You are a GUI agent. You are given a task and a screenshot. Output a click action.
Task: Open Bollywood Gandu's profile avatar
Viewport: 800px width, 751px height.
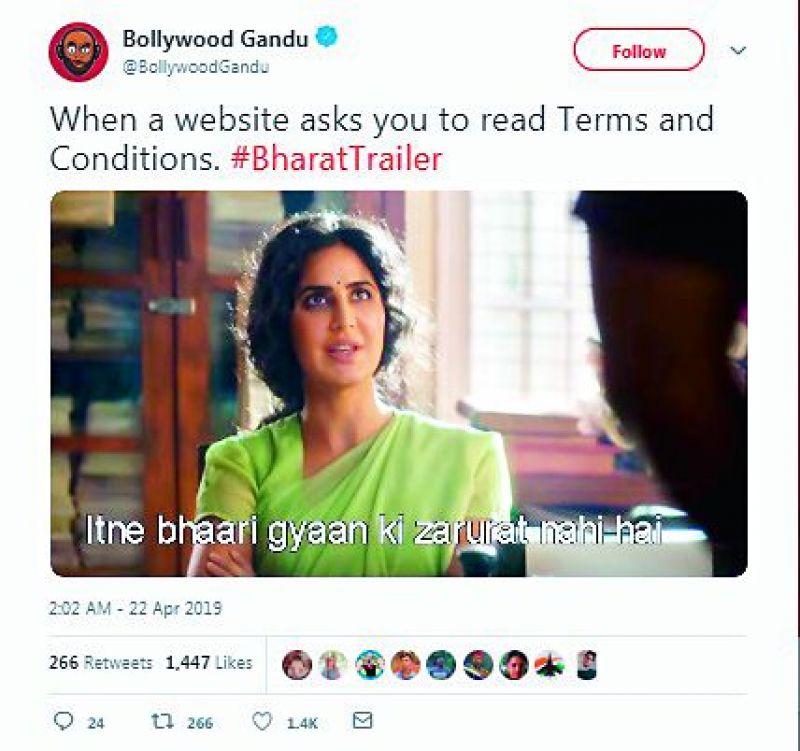(x=78, y=52)
